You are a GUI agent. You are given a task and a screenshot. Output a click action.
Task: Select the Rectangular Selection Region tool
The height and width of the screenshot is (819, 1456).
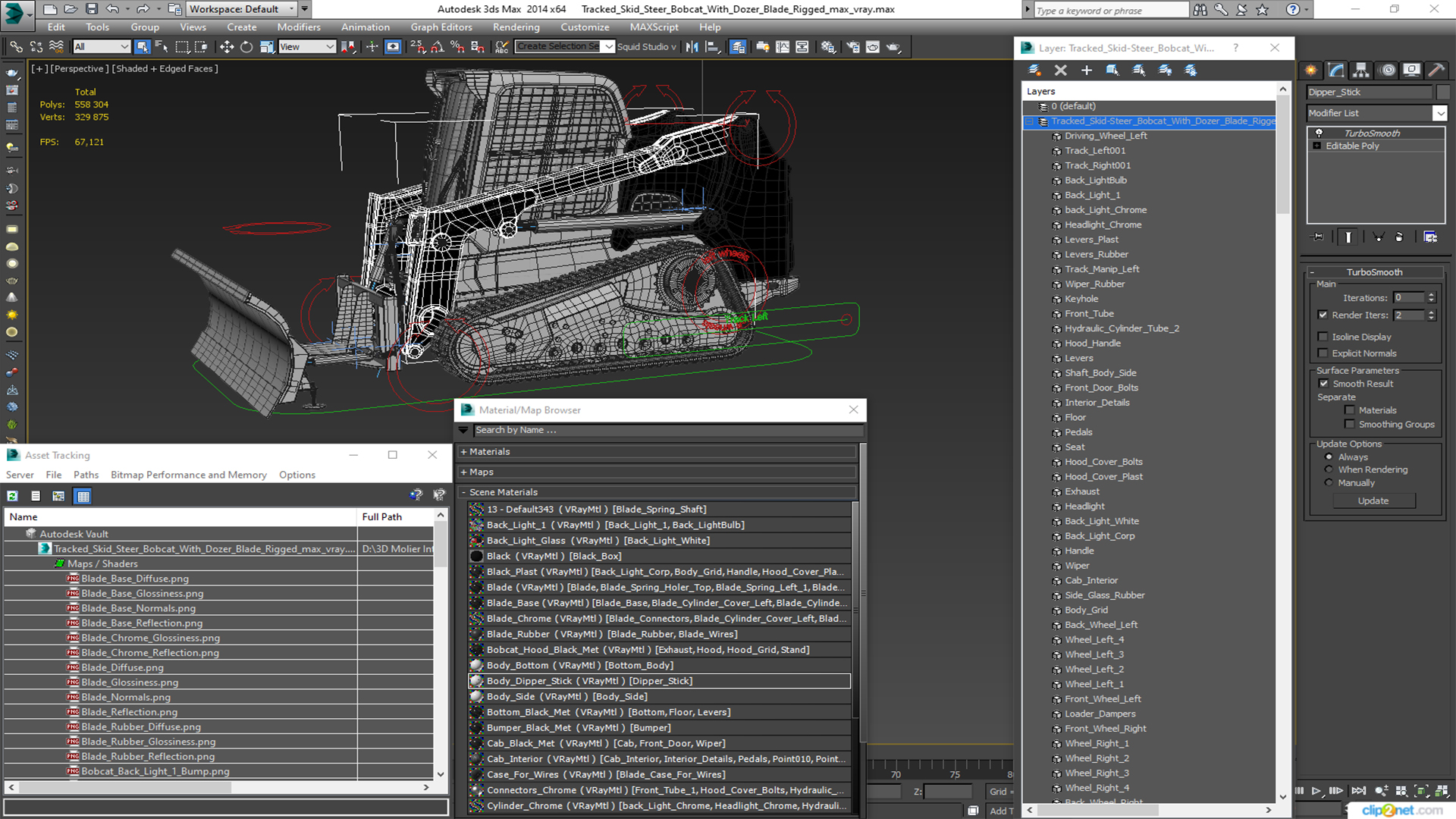(x=182, y=47)
